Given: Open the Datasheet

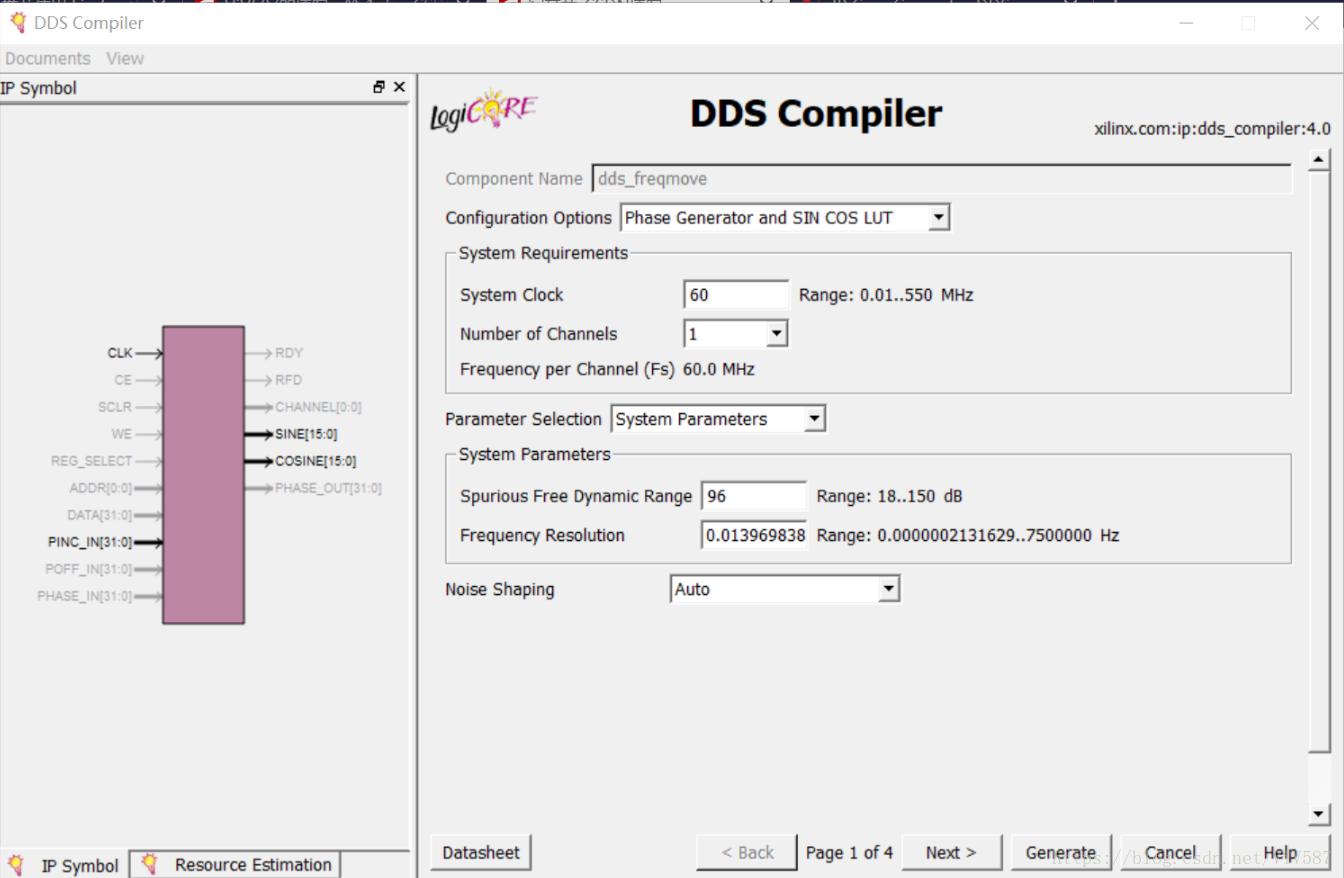Looking at the screenshot, I should point(480,852).
